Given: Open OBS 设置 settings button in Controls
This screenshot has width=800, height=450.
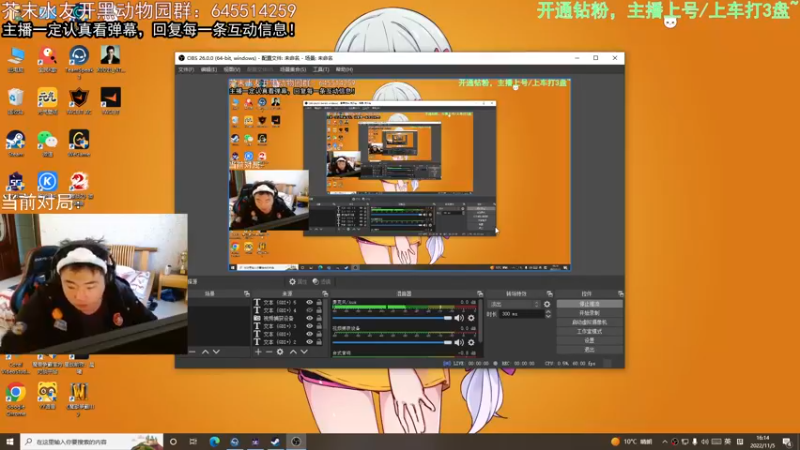Looking at the screenshot, I should (589, 340).
